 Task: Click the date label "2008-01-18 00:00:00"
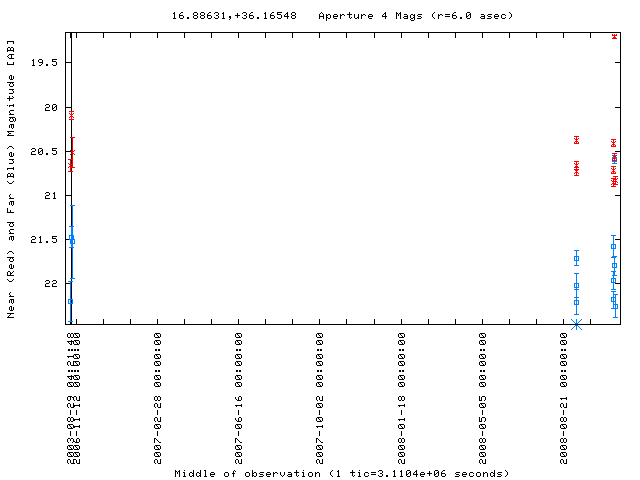(x=402, y=398)
